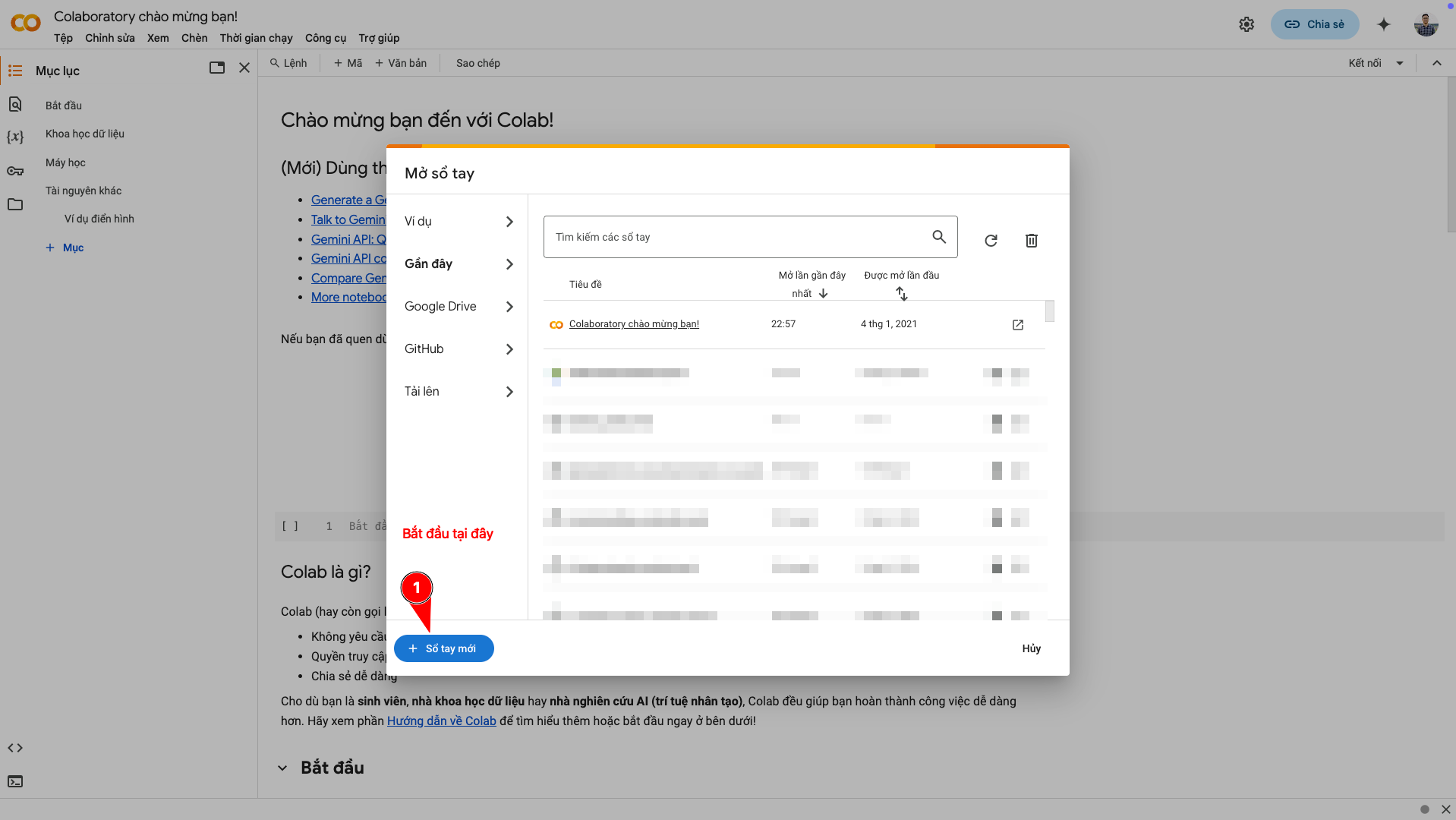
Task: Refresh the recent notebooks list
Action: tap(991, 240)
